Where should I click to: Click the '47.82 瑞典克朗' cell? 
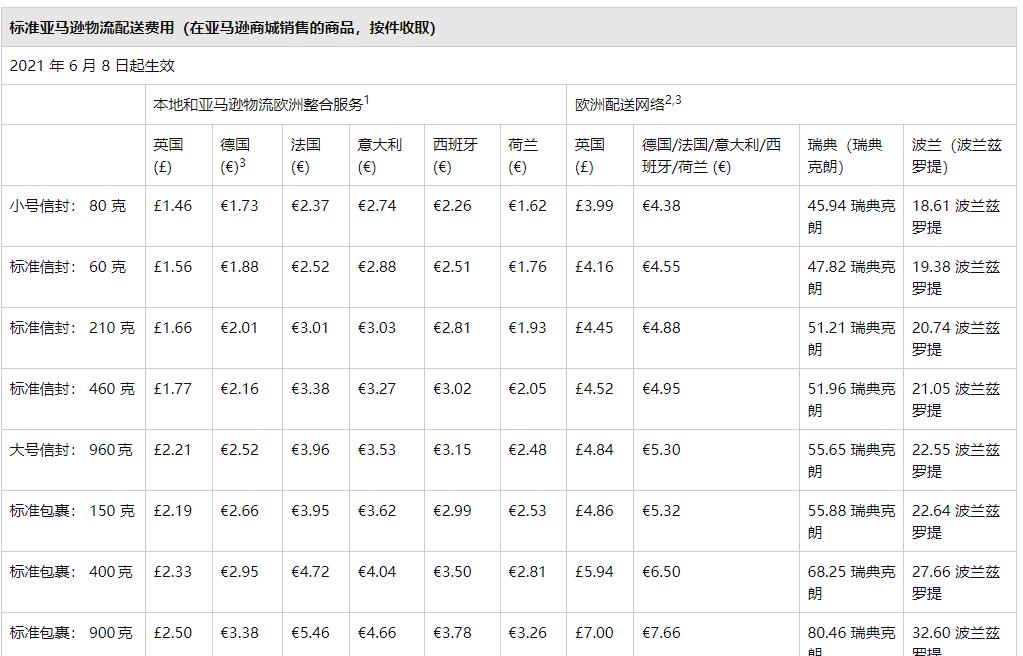(x=851, y=277)
